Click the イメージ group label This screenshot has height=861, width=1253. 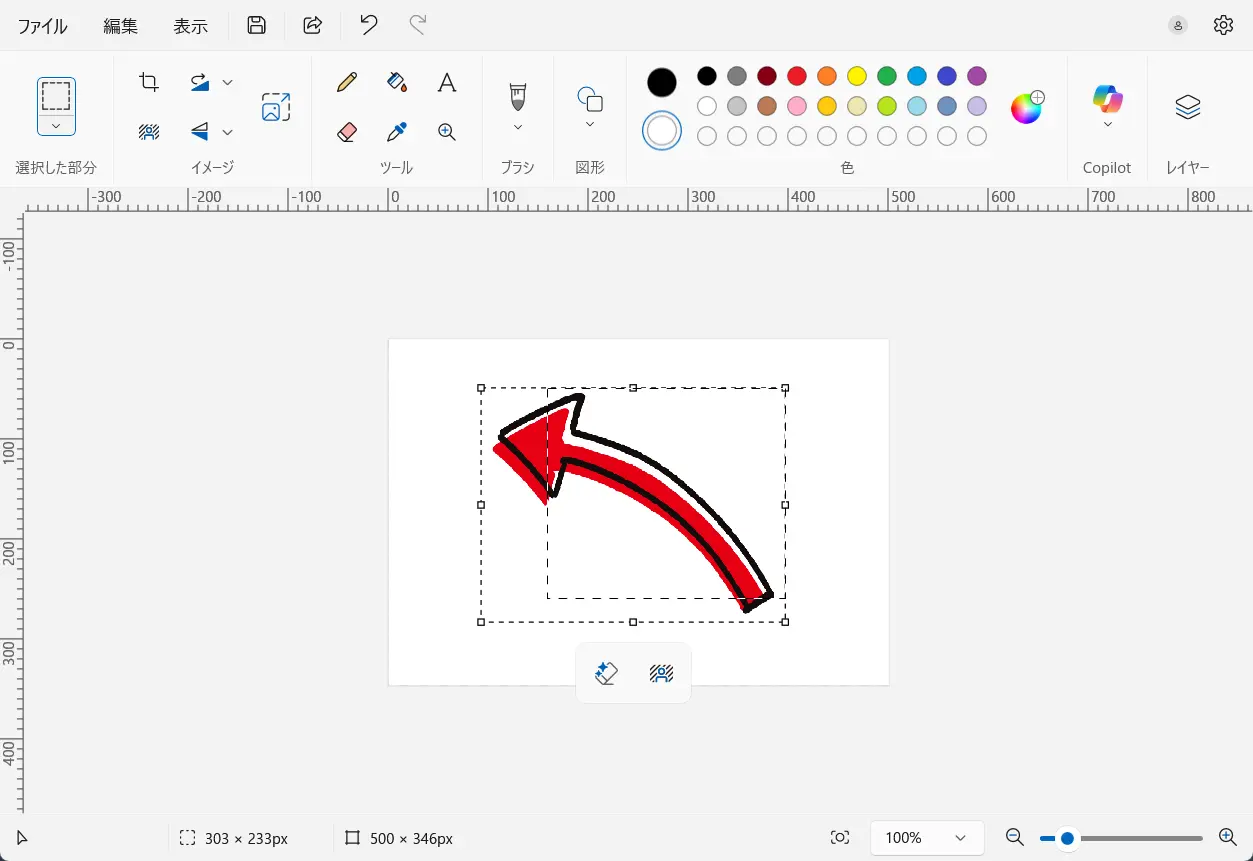point(212,168)
